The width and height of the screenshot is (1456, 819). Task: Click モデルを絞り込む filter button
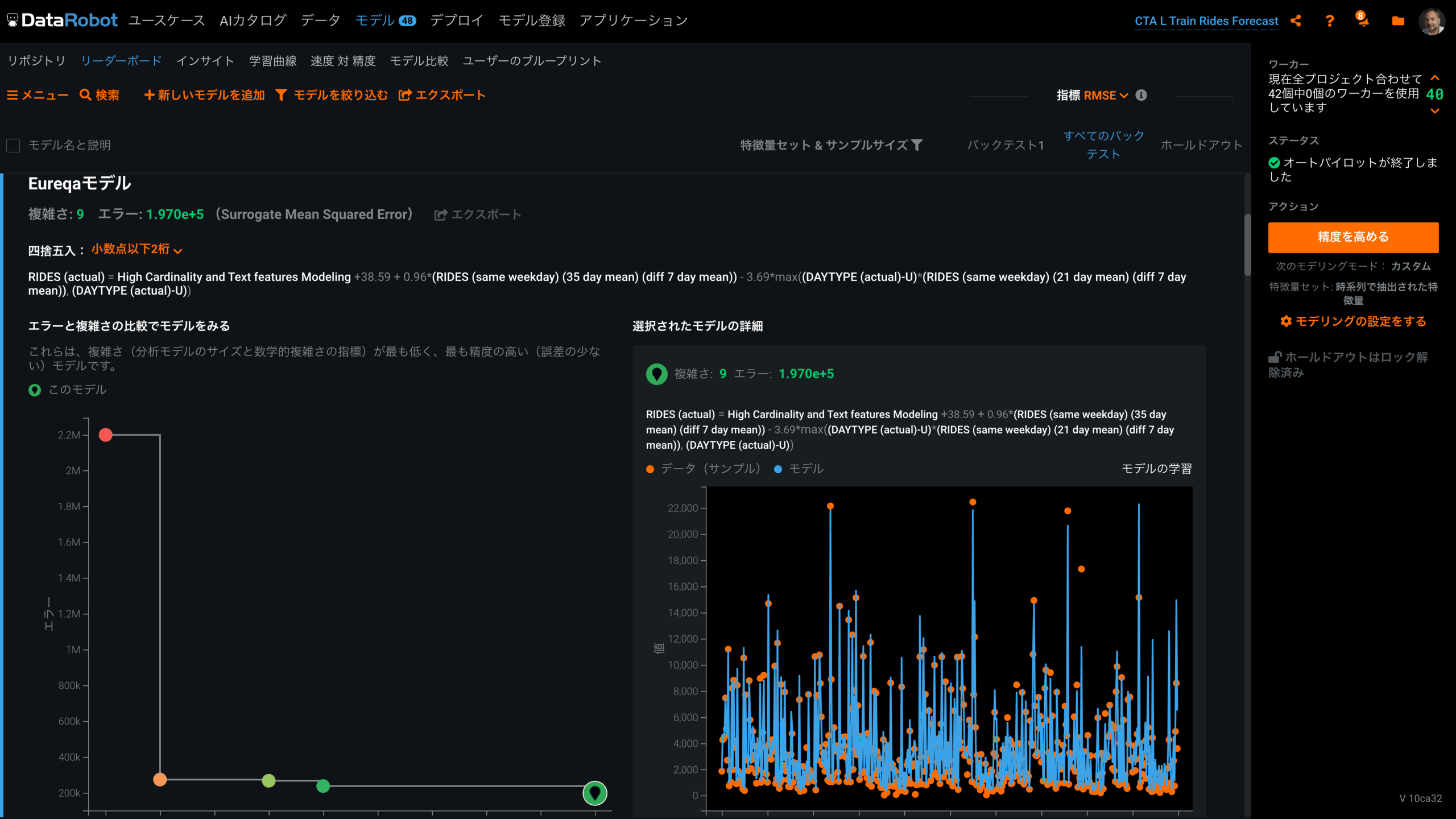point(332,95)
